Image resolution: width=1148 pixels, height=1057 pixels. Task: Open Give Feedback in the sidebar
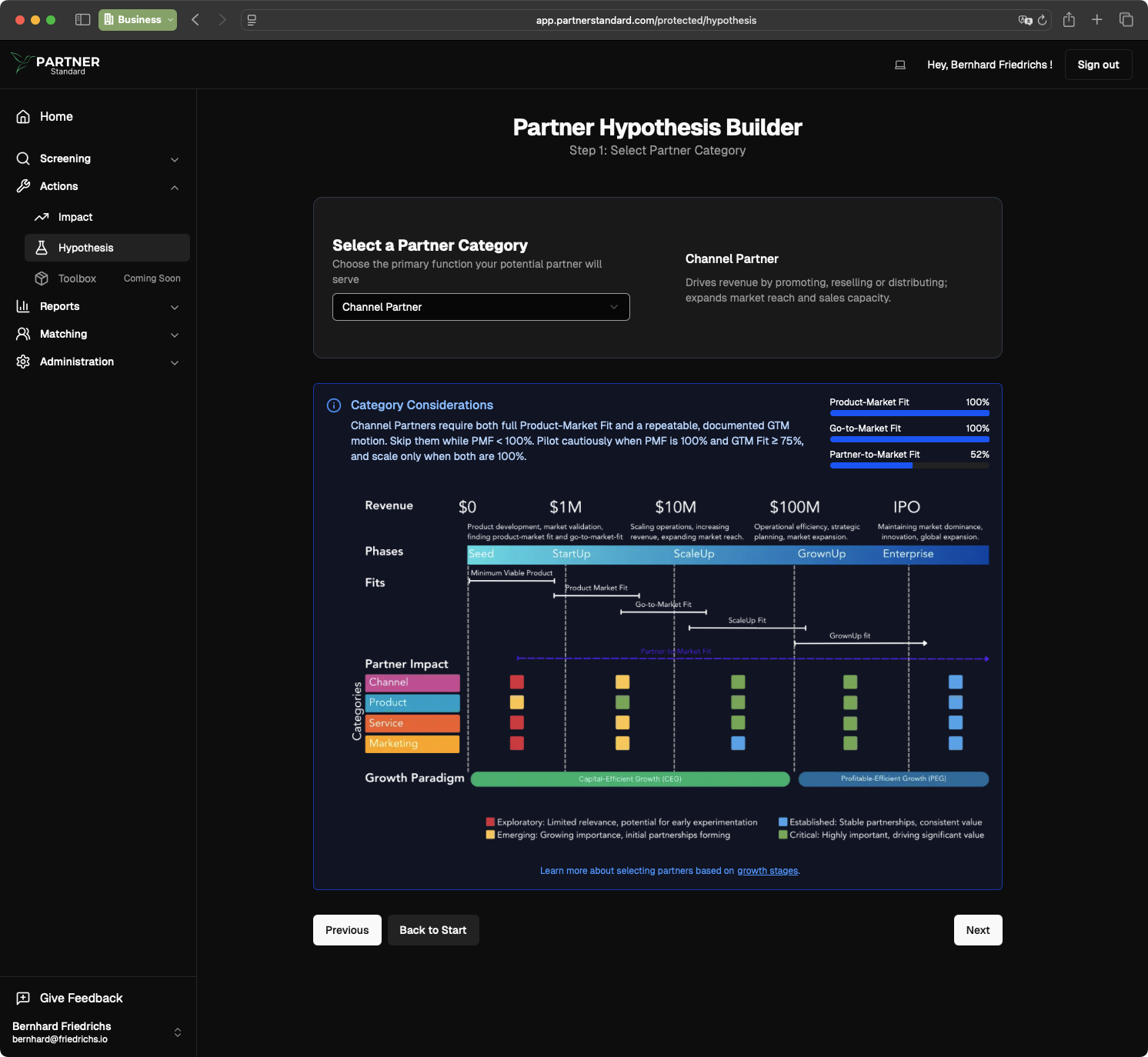coord(98,998)
